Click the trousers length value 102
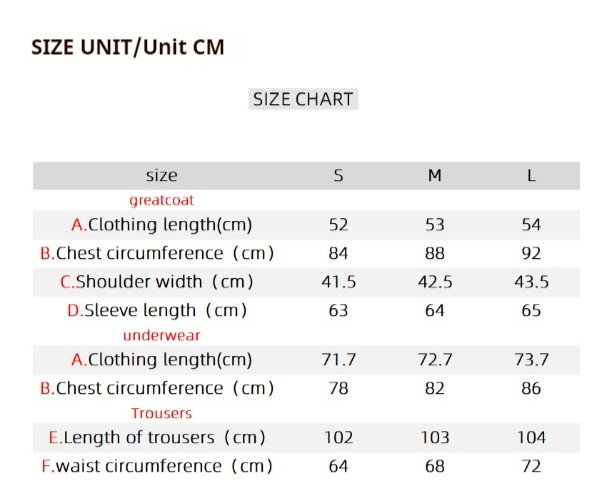This screenshot has height=501, width=607. (x=338, y=437)
